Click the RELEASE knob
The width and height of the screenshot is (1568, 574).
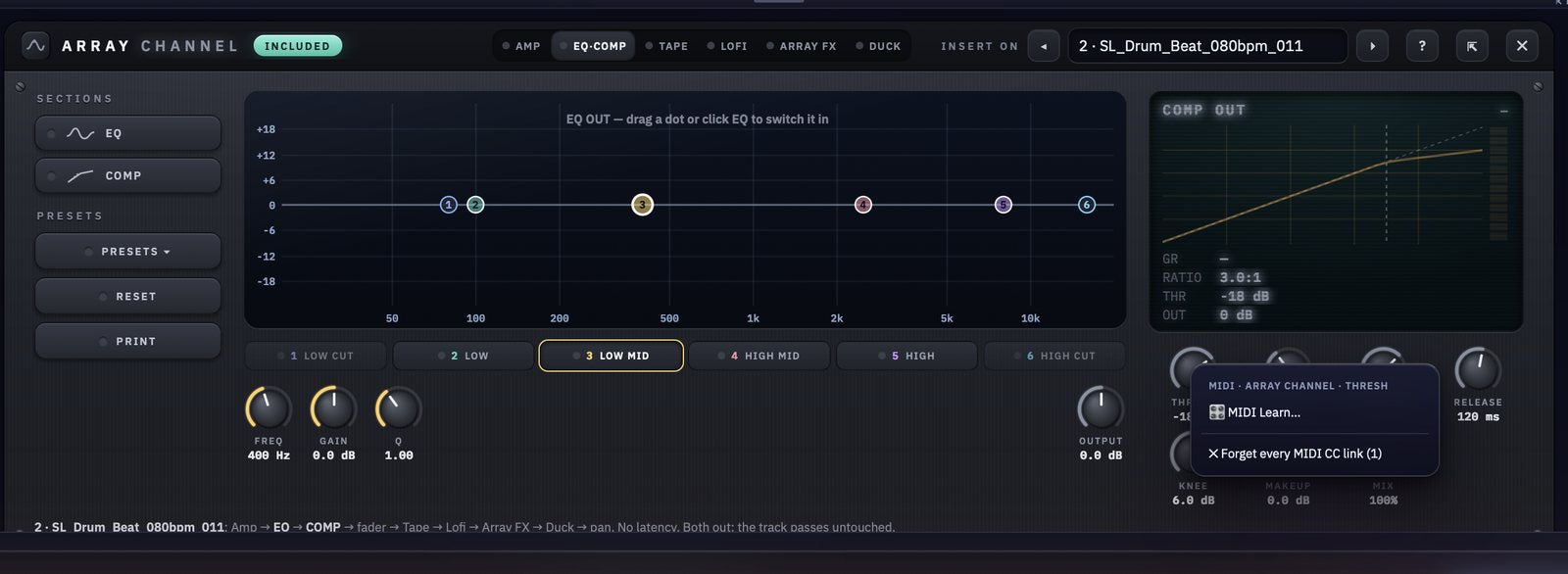click(x=1478, y=370)
